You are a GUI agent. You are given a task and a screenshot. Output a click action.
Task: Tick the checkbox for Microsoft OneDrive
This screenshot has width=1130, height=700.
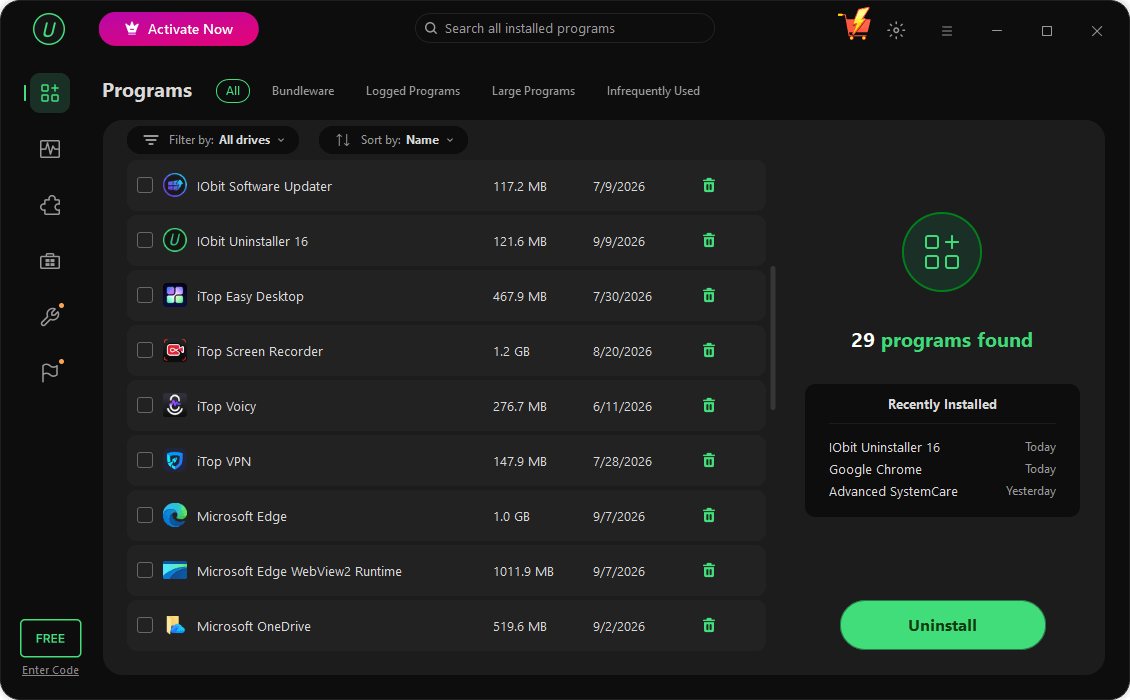coord(145,625)
